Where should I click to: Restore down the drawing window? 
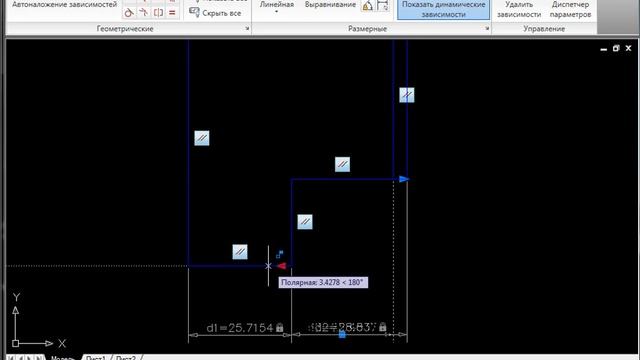(616, 48)
